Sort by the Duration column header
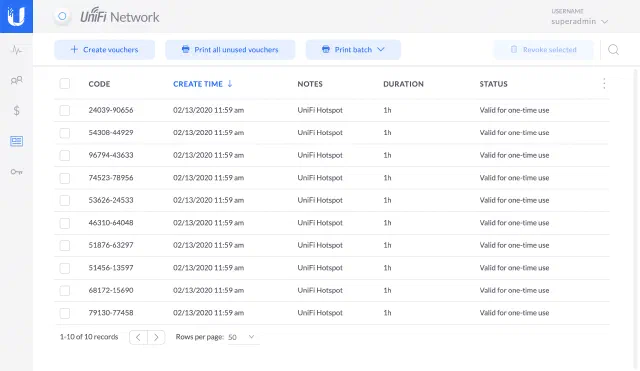The height and width of the screenshot is (371, 640). (x=403, y=84)
